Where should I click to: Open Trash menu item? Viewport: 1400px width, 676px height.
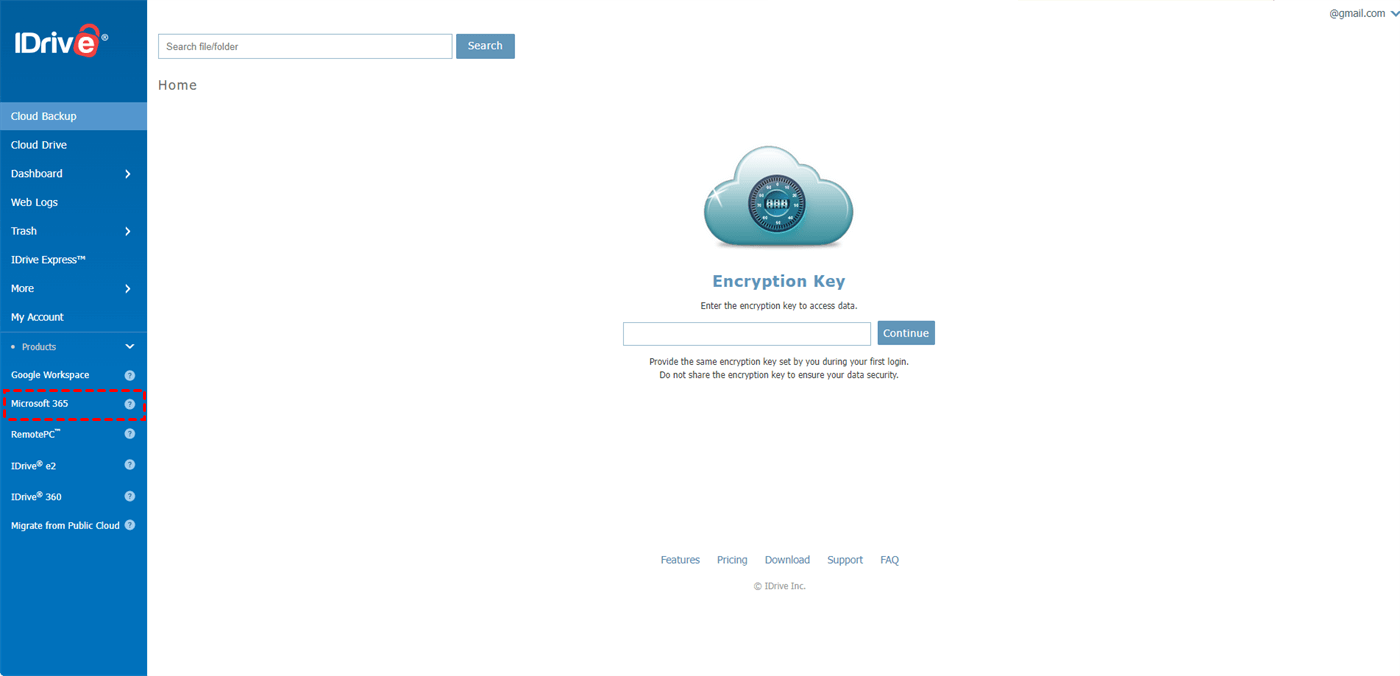24,231
